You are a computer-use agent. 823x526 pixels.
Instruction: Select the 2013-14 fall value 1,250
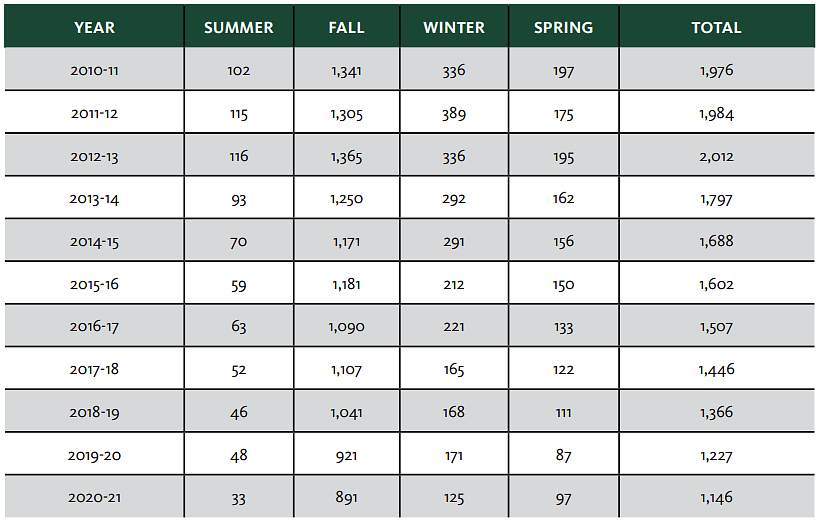[x=346, y=199]
